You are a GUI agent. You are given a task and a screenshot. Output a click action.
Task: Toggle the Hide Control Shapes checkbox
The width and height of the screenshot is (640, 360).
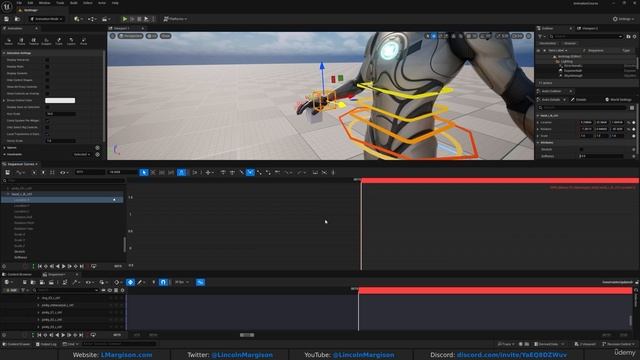pos(47,80)
